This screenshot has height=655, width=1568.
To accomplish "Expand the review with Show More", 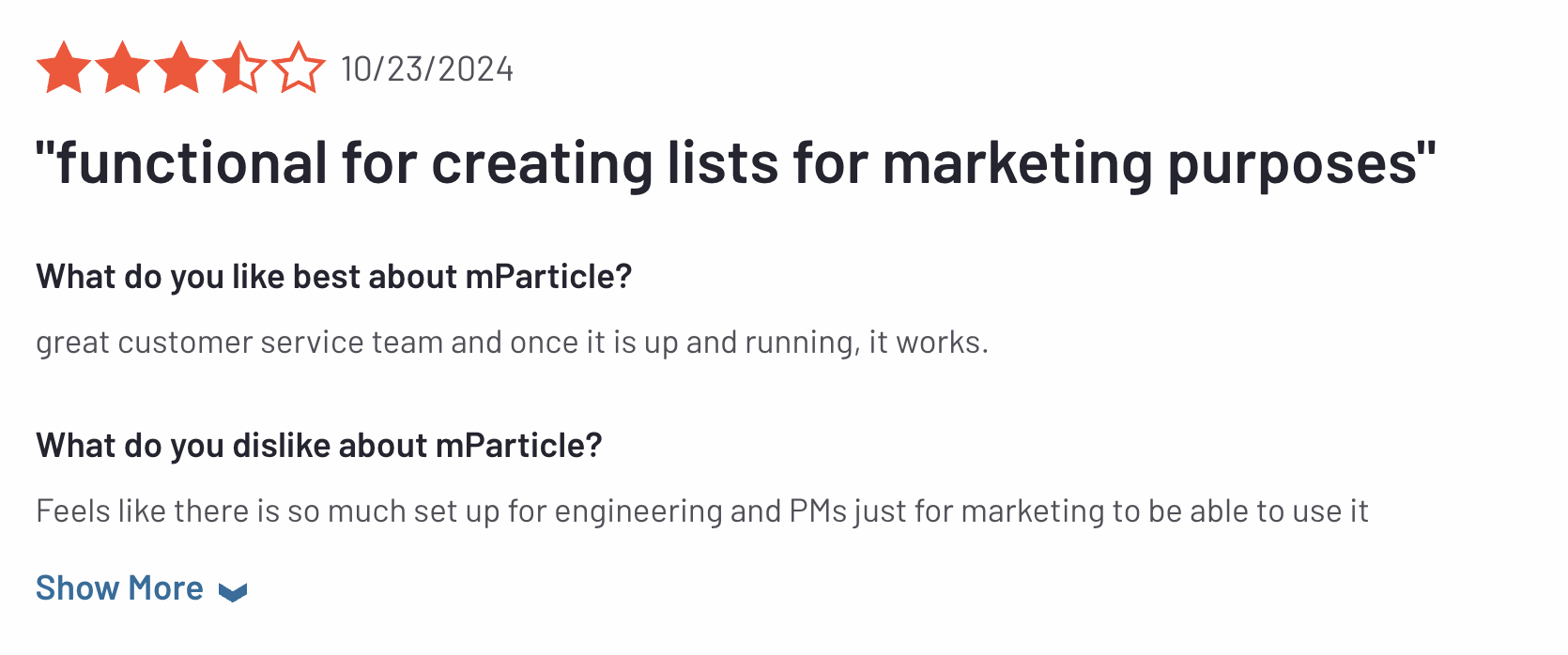I will point(142,588).
